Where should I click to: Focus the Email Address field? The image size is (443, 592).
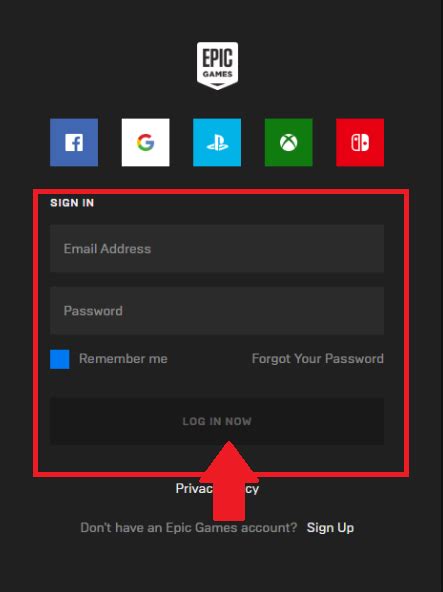pyautogui.click(x=217, y=248)
